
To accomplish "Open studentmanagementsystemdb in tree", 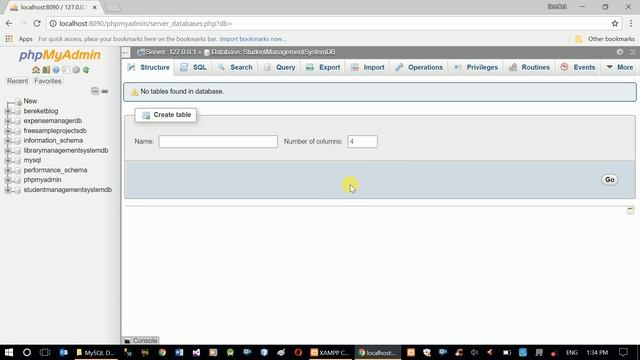I will 68,190.
